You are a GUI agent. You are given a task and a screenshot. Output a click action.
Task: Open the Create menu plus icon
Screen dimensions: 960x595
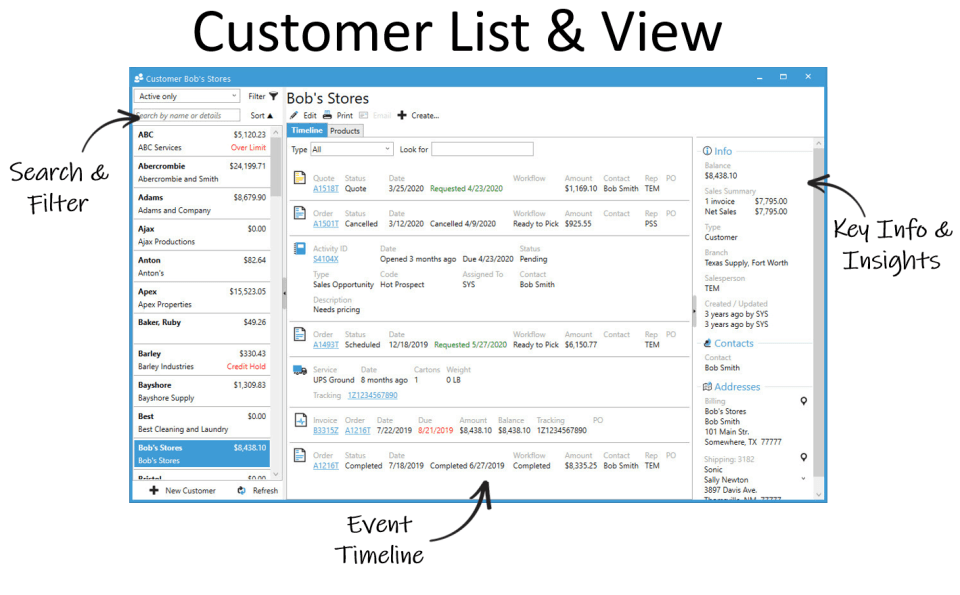pos(401,115)
